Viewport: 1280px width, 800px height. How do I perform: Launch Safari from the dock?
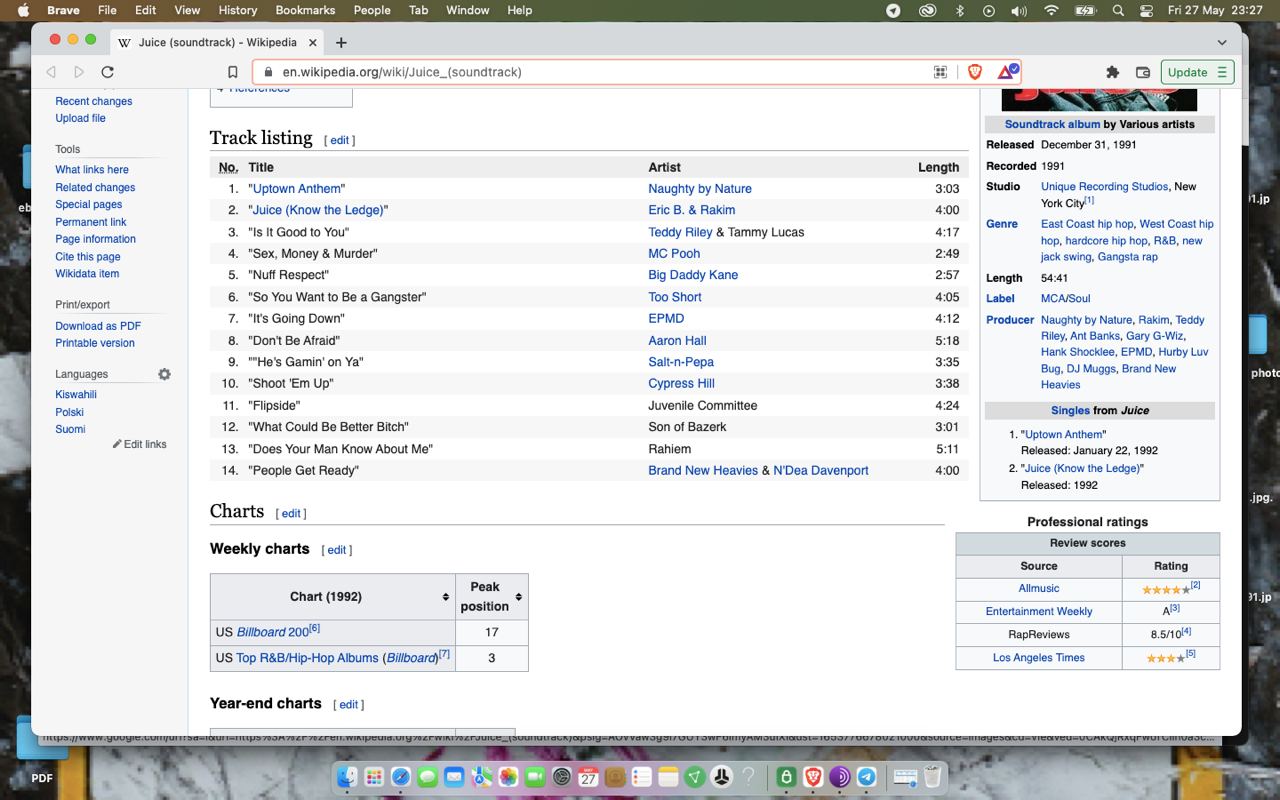click(x=401, y=777)
